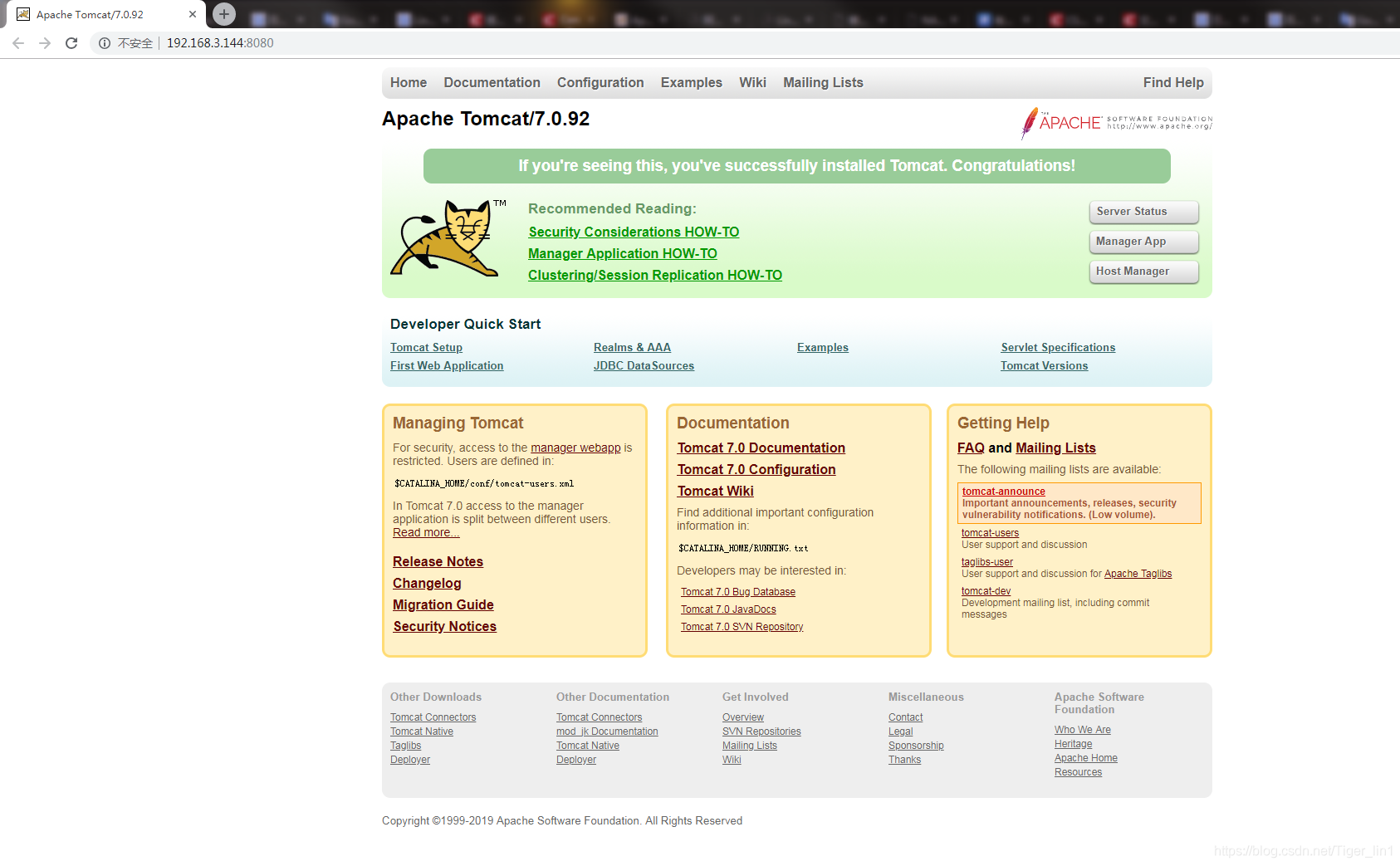Click Find Help in navigation bar

coord(1173,82)
